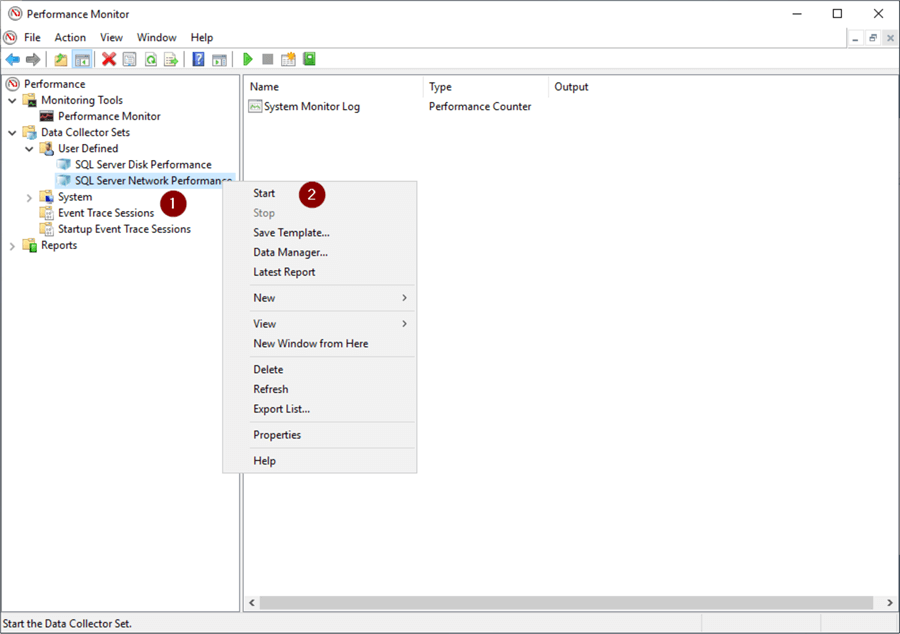Image resolution: width=900 pixels, height=634 pixels.
Task: Open the Action menu in menu bar
Action: click(70, 38)
